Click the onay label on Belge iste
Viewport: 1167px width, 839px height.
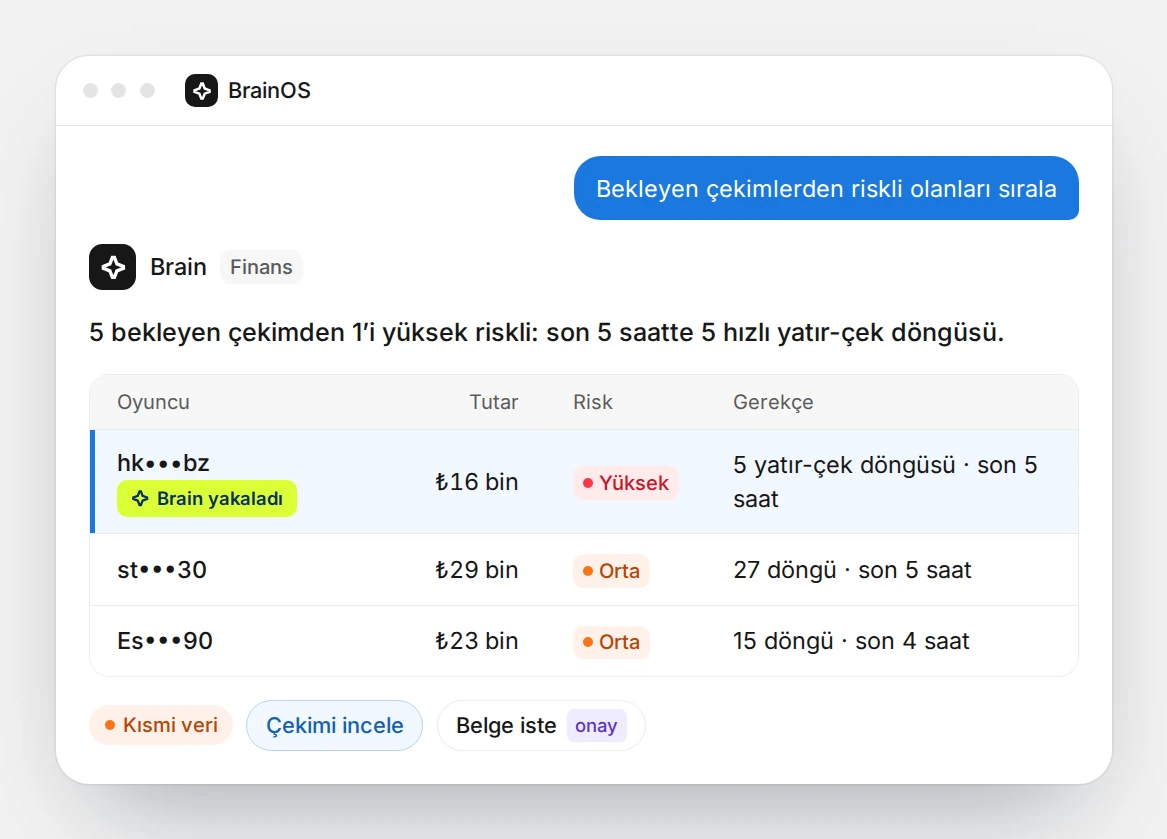(x=596, y=726)
